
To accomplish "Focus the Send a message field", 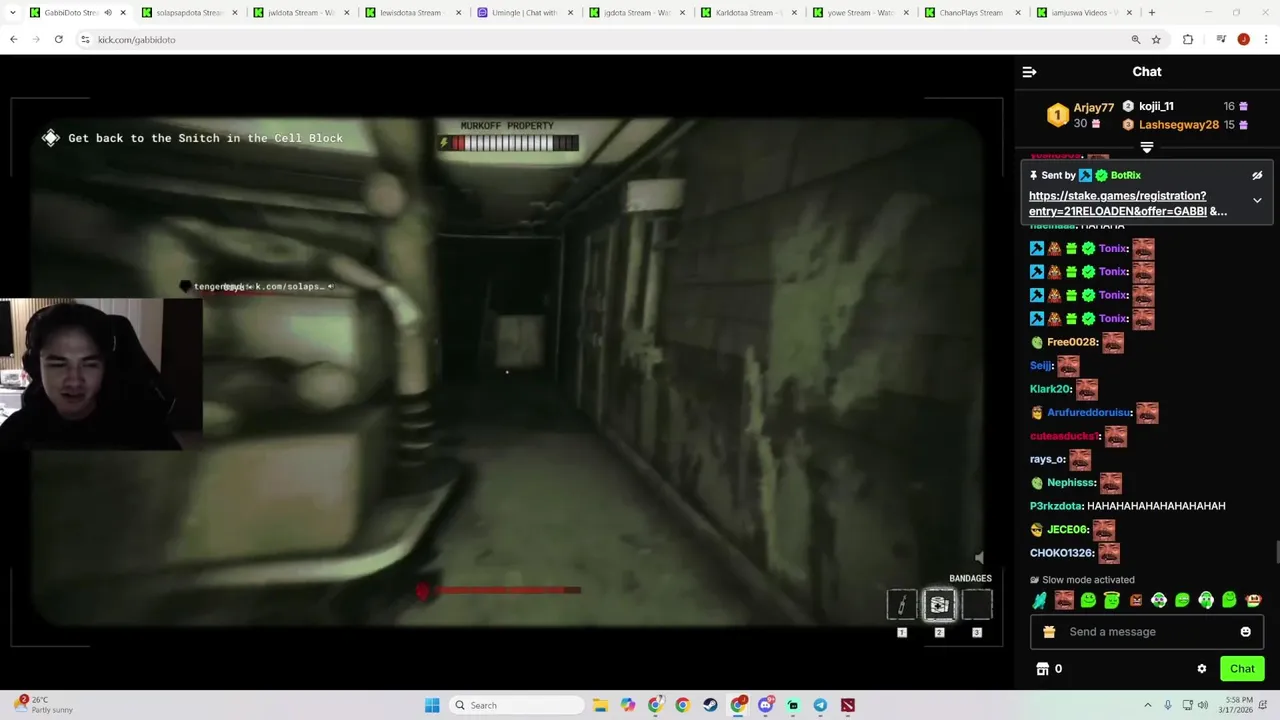I will click(1147, 632).
